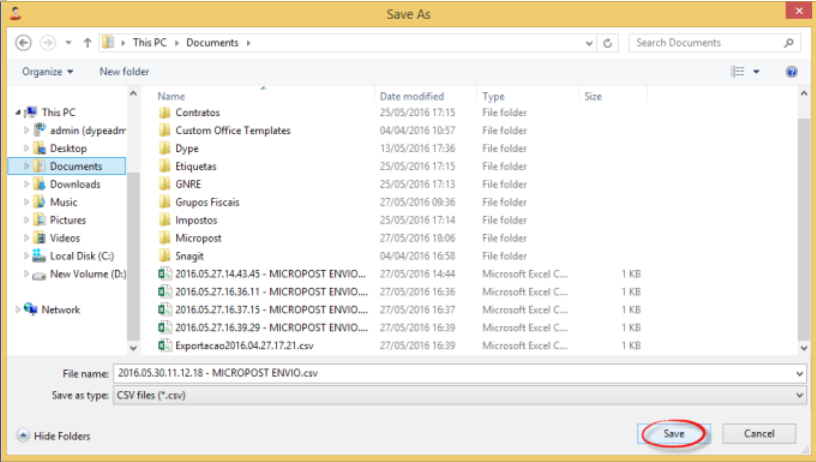Select the Grupos Fiscais folder icon

click(165, 202)
